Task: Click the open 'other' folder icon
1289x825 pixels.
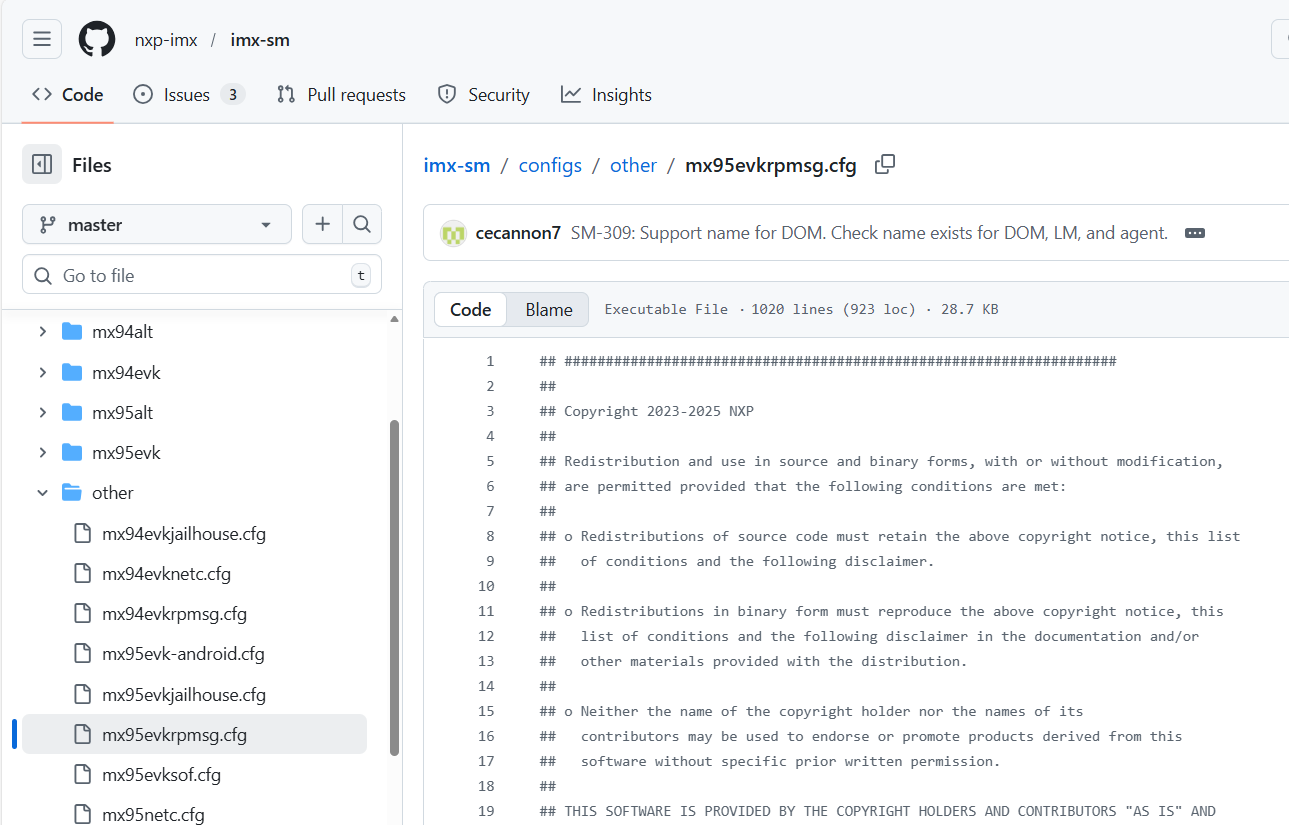Action: (72, 493)
